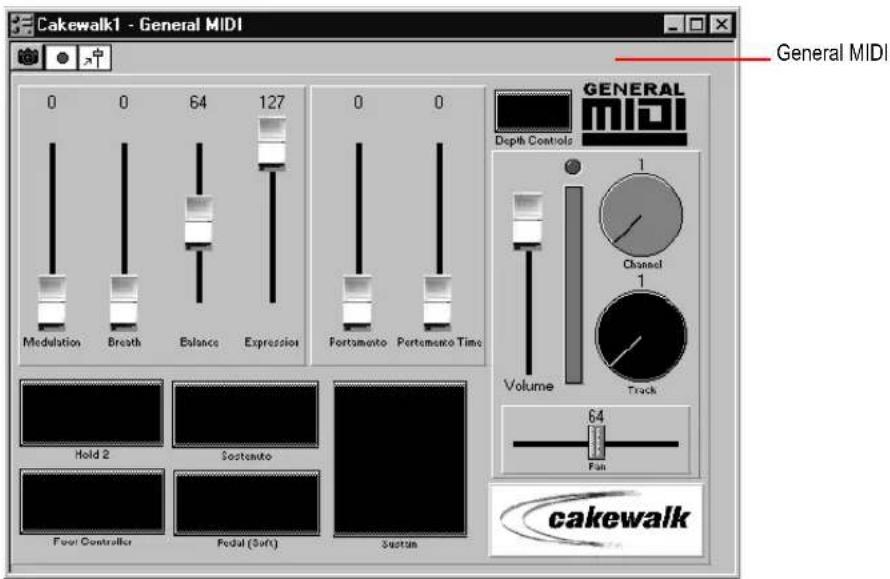890x579 pixels.
Task: Click the vertical level meter bar
Action: click(x=573, y=284)
